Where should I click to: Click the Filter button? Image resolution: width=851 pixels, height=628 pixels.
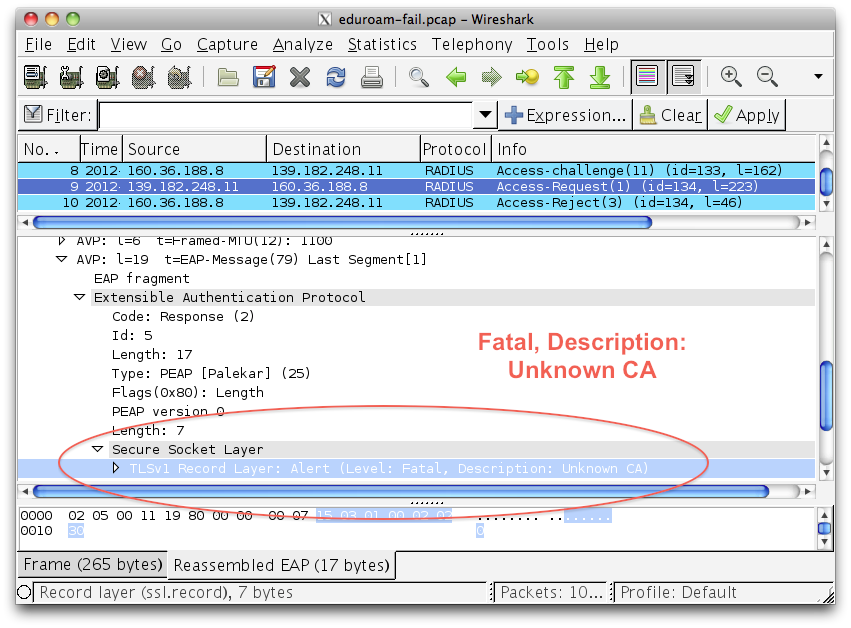point(58,115)
